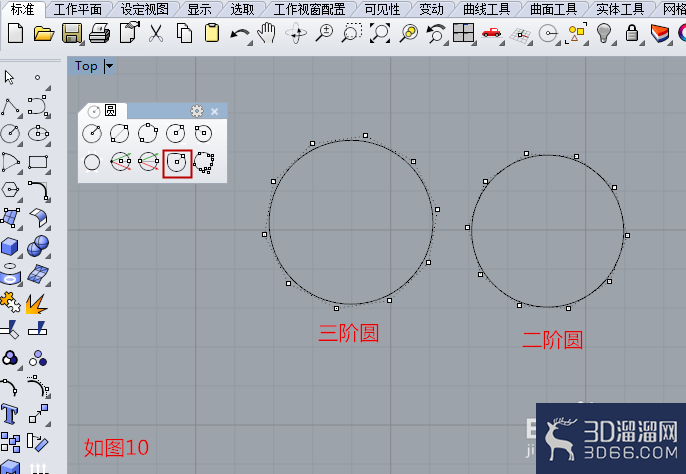This screenshot has height=474, width=686.
Task: Select the Circle tool in left sidebar
Action: pyautogui.click(x=10, y=133)
